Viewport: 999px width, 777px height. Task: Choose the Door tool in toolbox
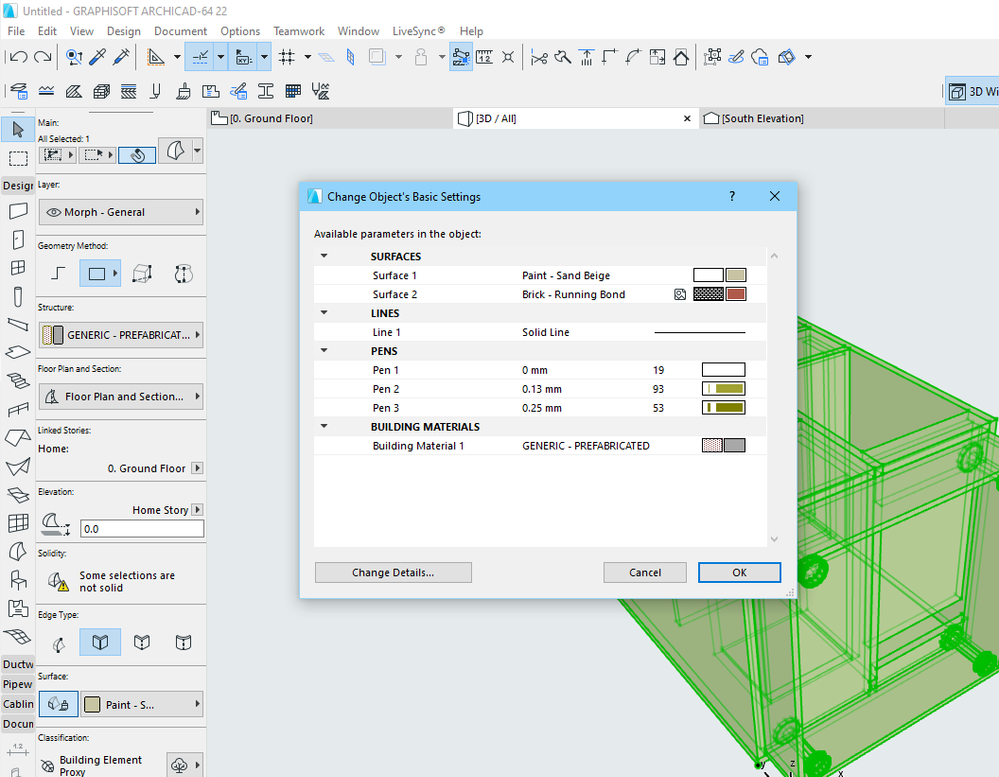[x=17, y=240]
